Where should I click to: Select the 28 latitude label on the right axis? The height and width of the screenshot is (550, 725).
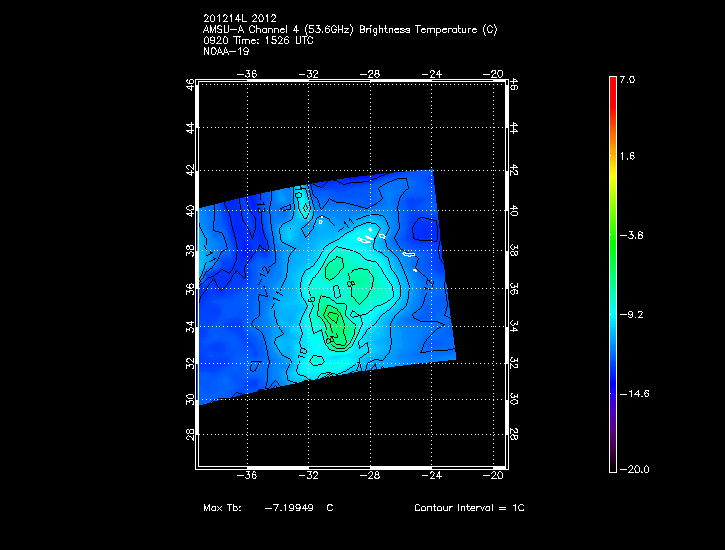coord(515,436)
